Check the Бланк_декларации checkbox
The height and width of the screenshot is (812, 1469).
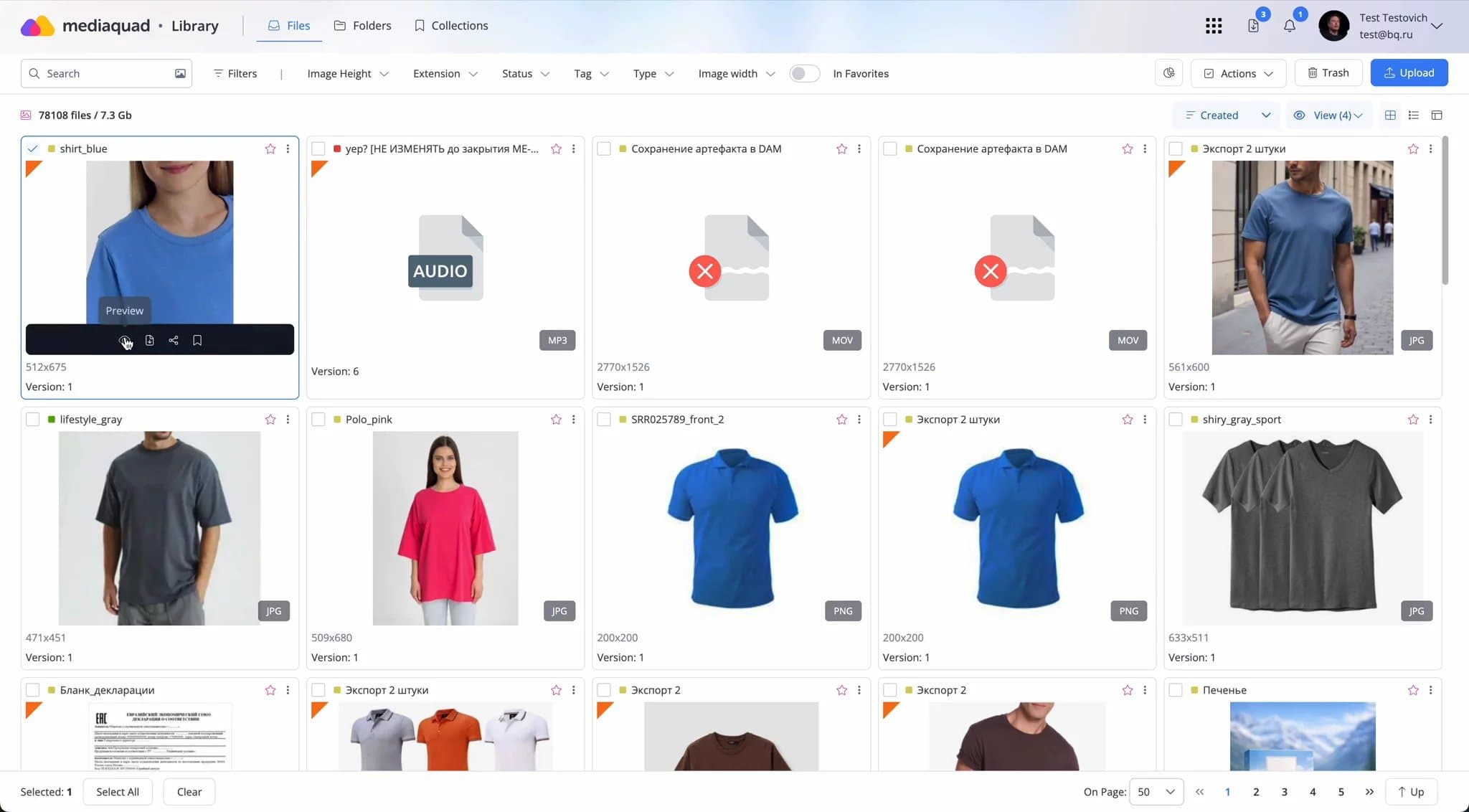coord(32,689)
